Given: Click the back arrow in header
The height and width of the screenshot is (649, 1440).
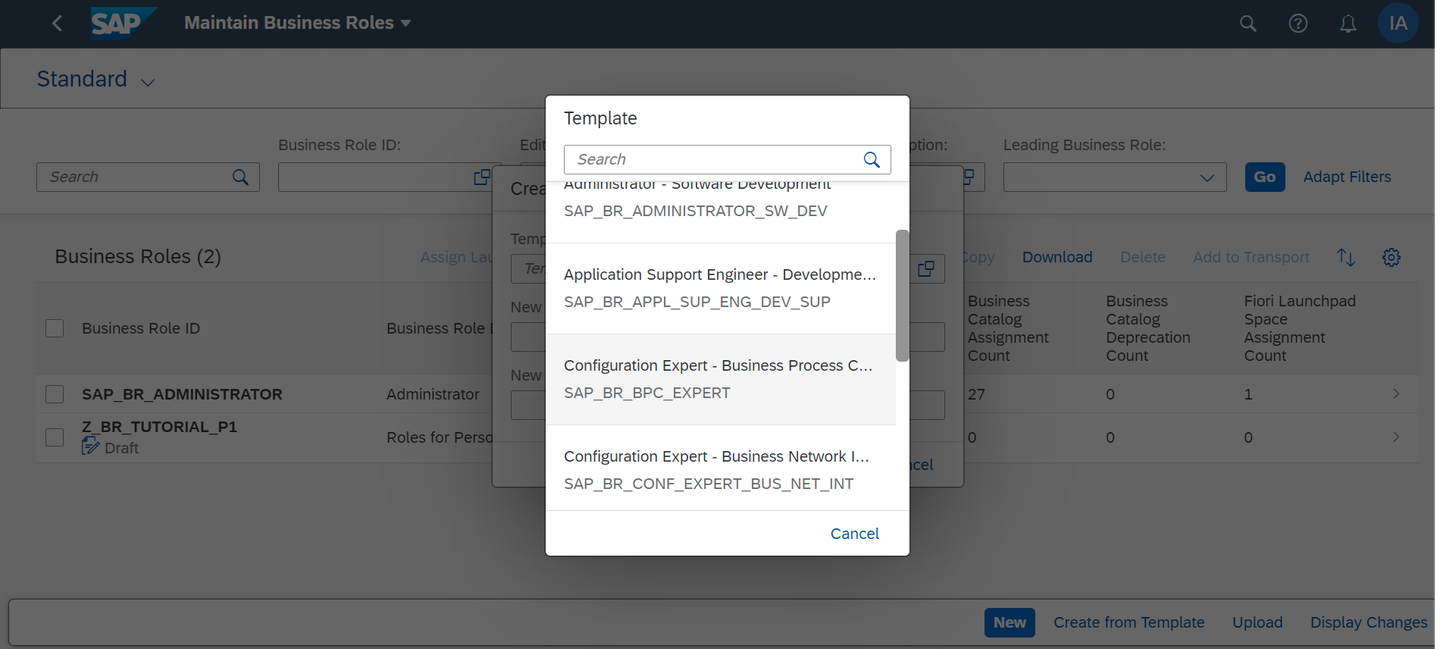Looking at the screenshot, I should click(57, 23).
